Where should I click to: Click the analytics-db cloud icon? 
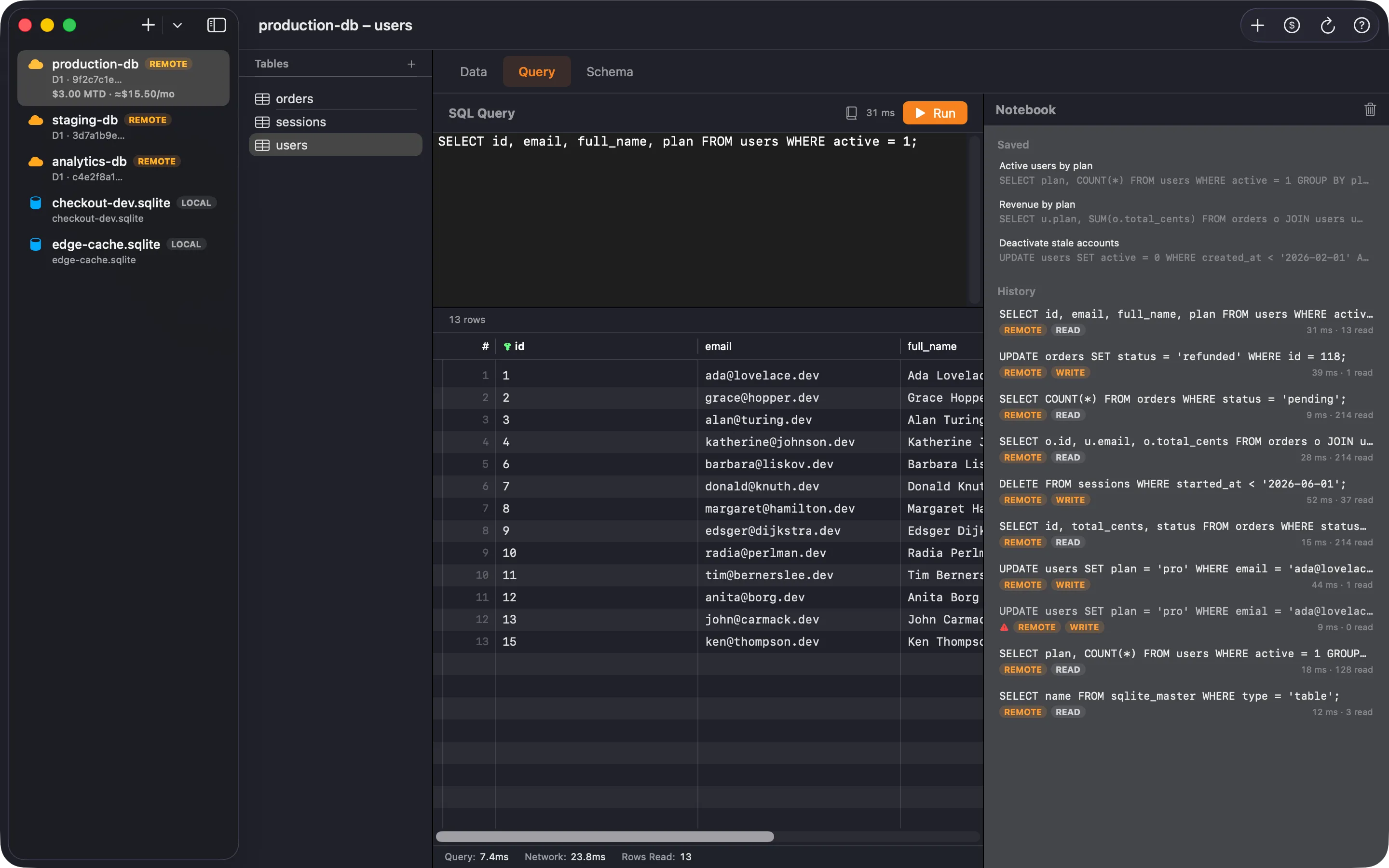[x=36, y=162]
